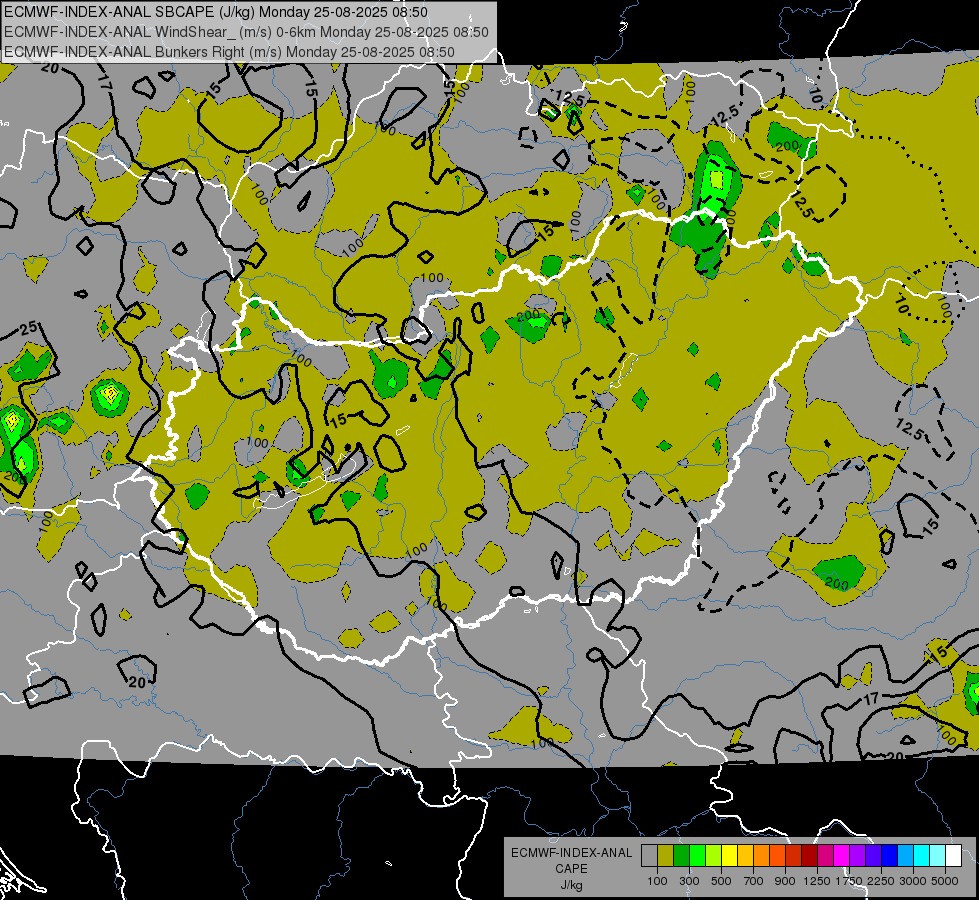Click the dark red legend swatch
979x900 pixels.
pyautogui.click(x=809, y=856)
